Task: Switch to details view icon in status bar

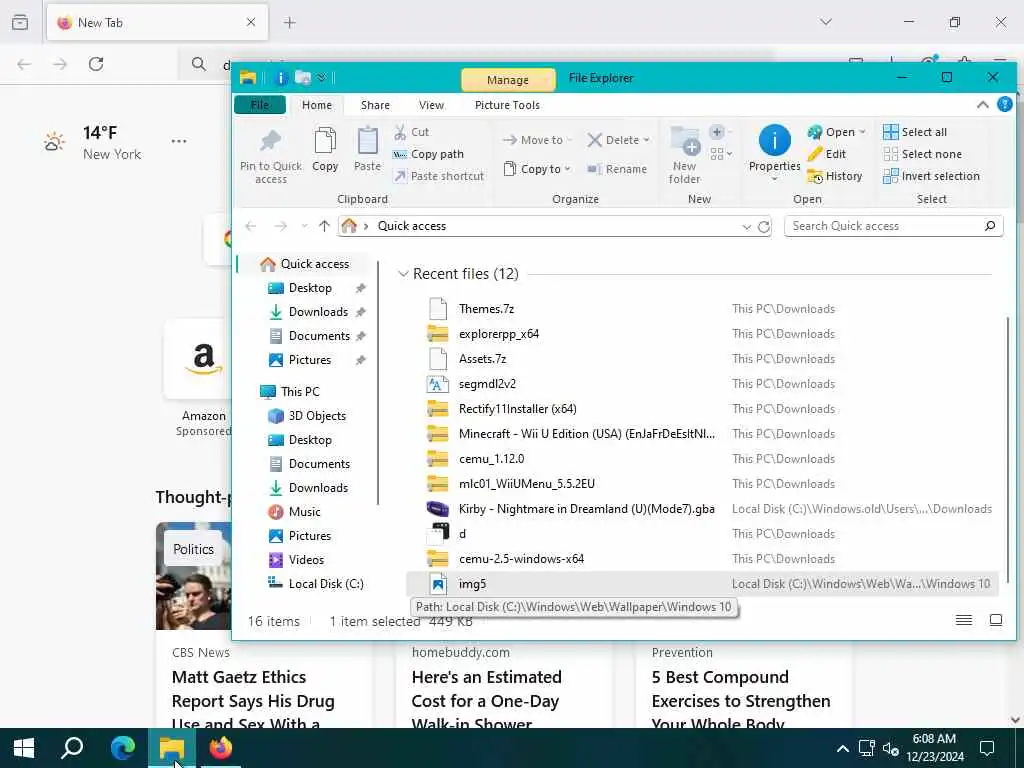Action: point(964,620)
